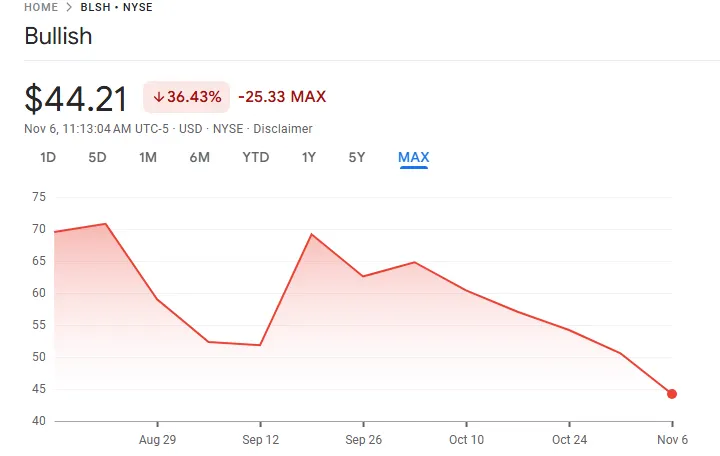Switch to the 5D range tab
Viewport: 720px width, 456px height.
click(x=97, y=157)
